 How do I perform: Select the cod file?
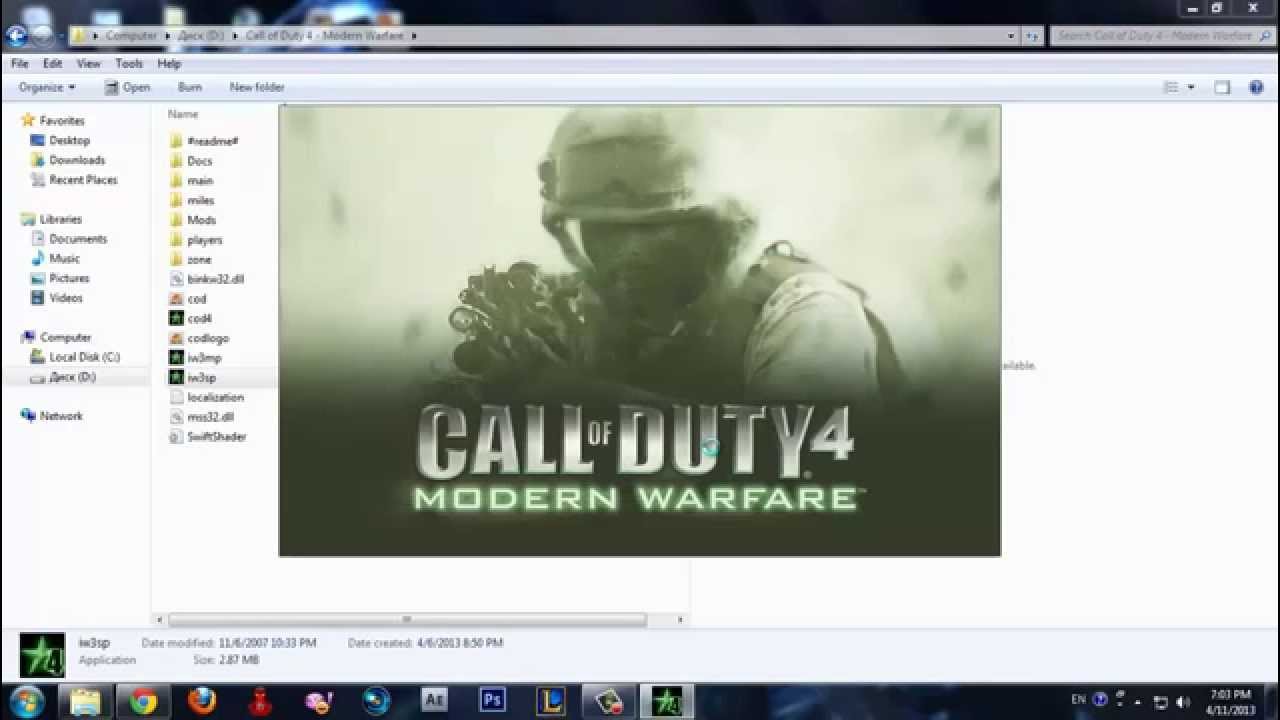tap(188, 299)
